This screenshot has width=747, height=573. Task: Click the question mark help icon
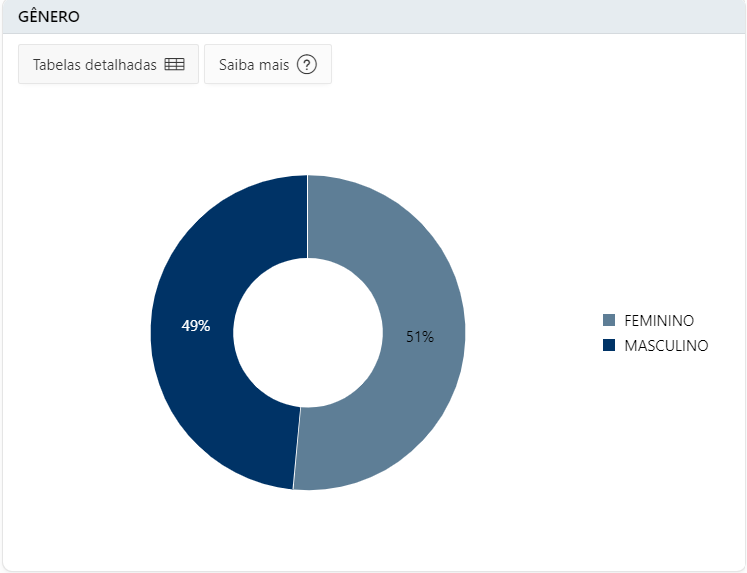[307, 64]
